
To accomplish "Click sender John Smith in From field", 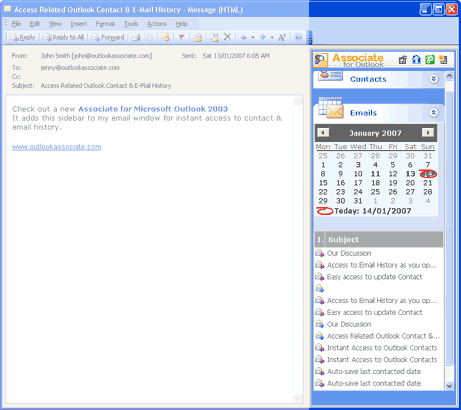I will coord(96,56).
